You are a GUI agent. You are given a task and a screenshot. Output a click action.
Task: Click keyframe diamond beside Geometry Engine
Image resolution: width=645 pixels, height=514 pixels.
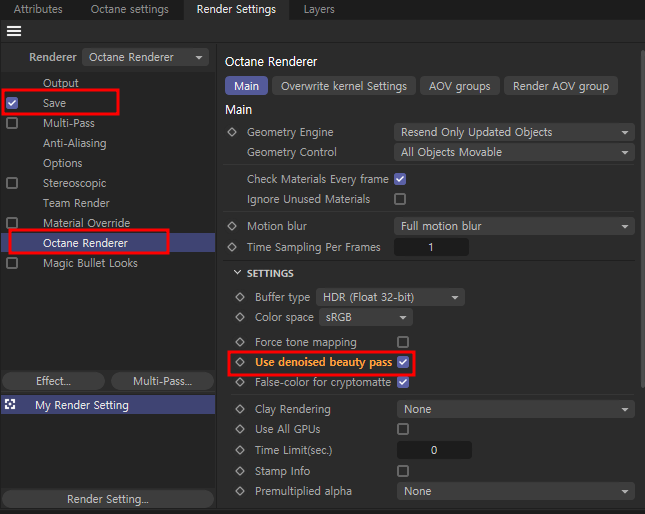tap(232, 132)
